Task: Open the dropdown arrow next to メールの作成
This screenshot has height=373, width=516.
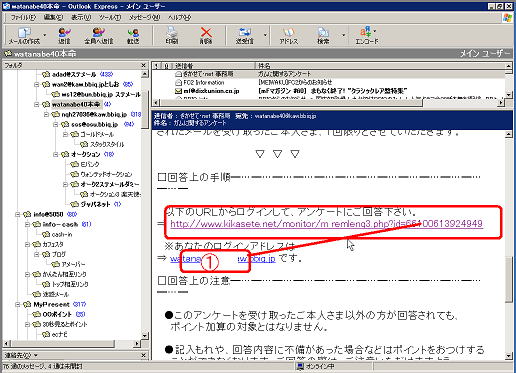Action: click(45, 35)
